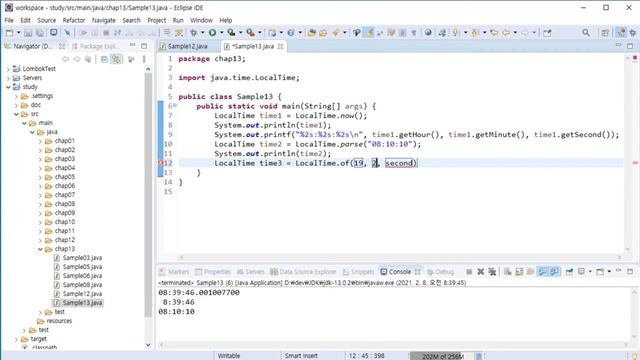Screen dimensions: 640x360
Task: Open the Project menu
Action: [157, 20]
